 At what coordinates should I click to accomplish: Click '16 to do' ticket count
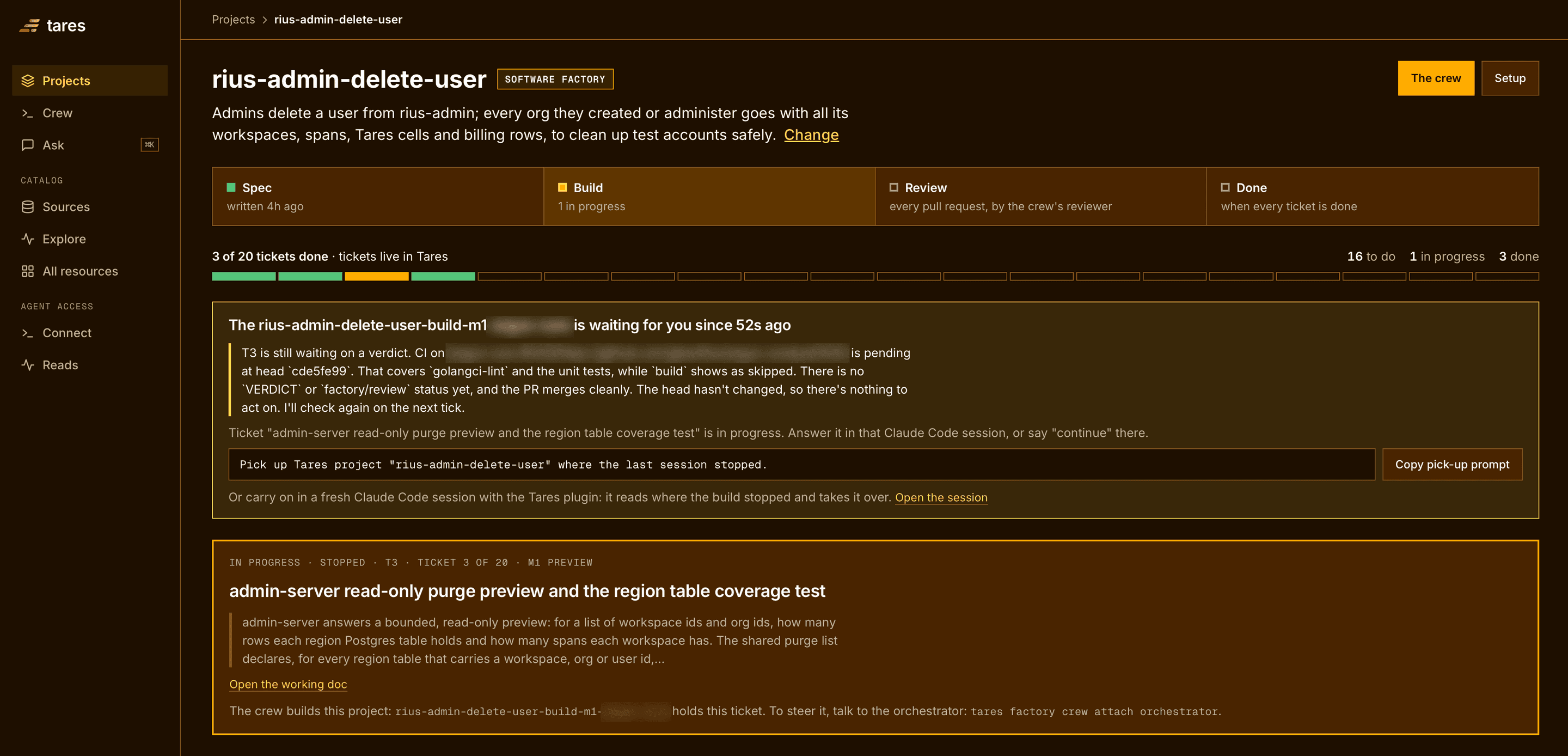point(1371,257)
